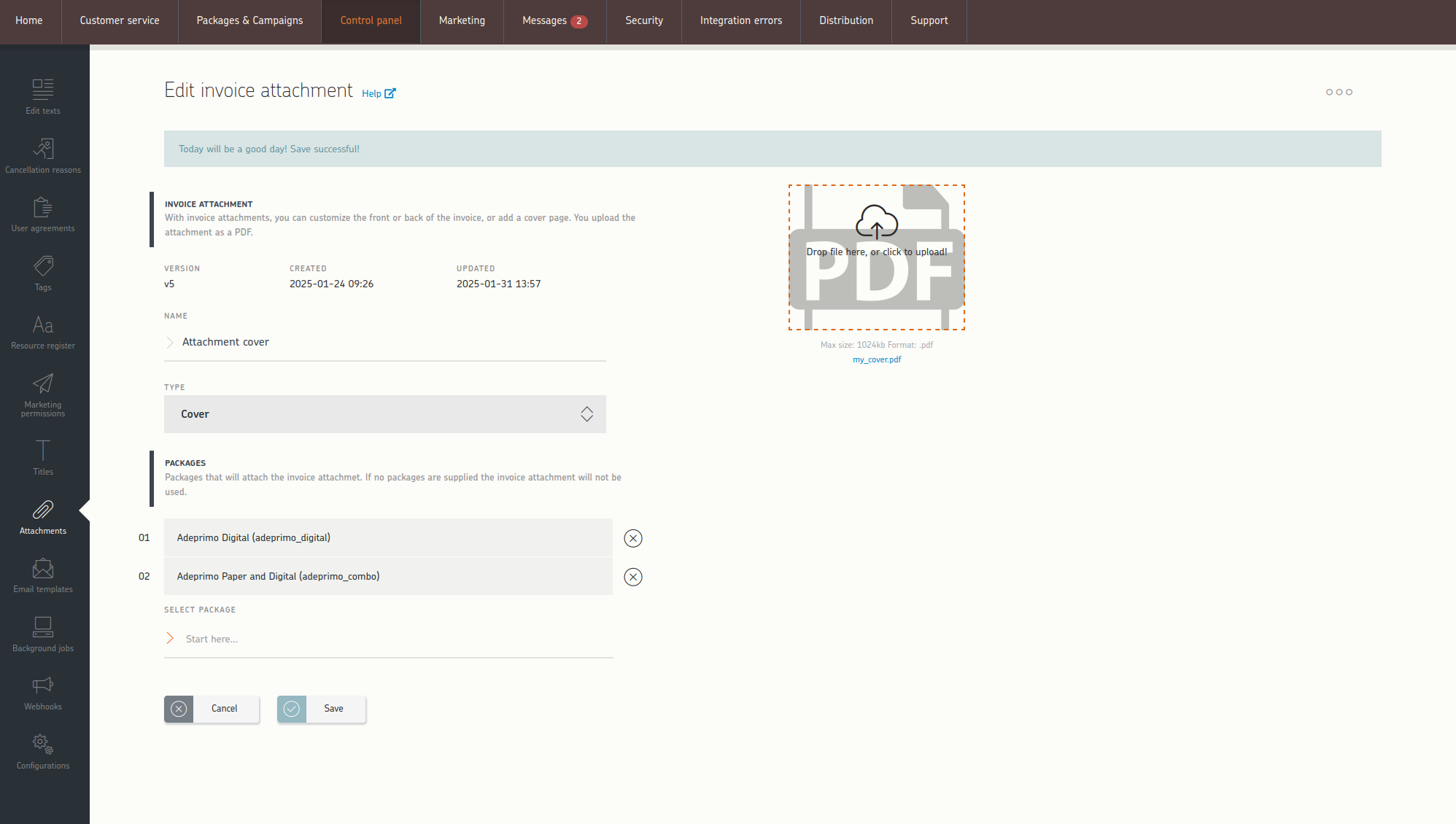The height and width of the screenshot is (824, 1456).
Task: Select the Control panel tab in top navigation
Action: click(370, 20)
